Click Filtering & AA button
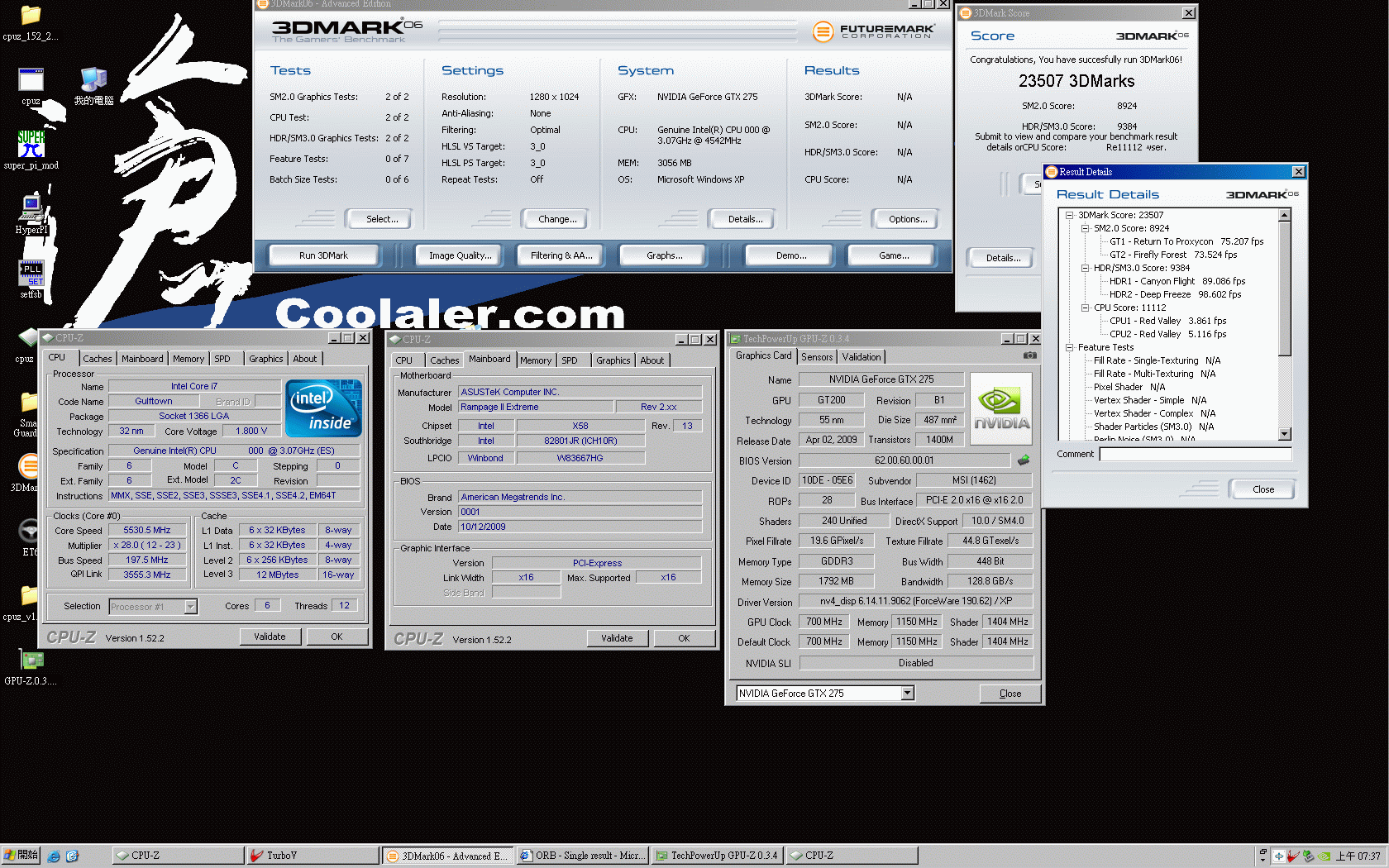This screenshot has height=868, width=1389. tap(561, 255)
